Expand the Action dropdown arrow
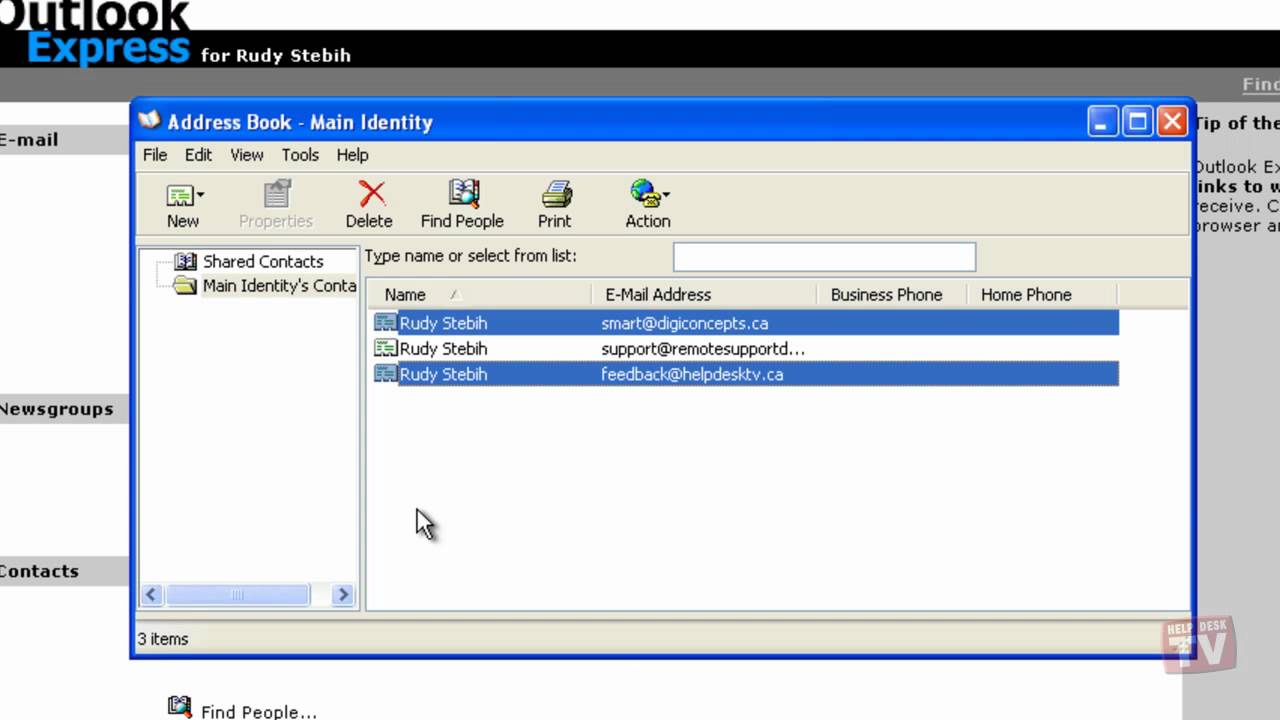The height and width of the screenshot is (720, 1280). click(667, 195)
